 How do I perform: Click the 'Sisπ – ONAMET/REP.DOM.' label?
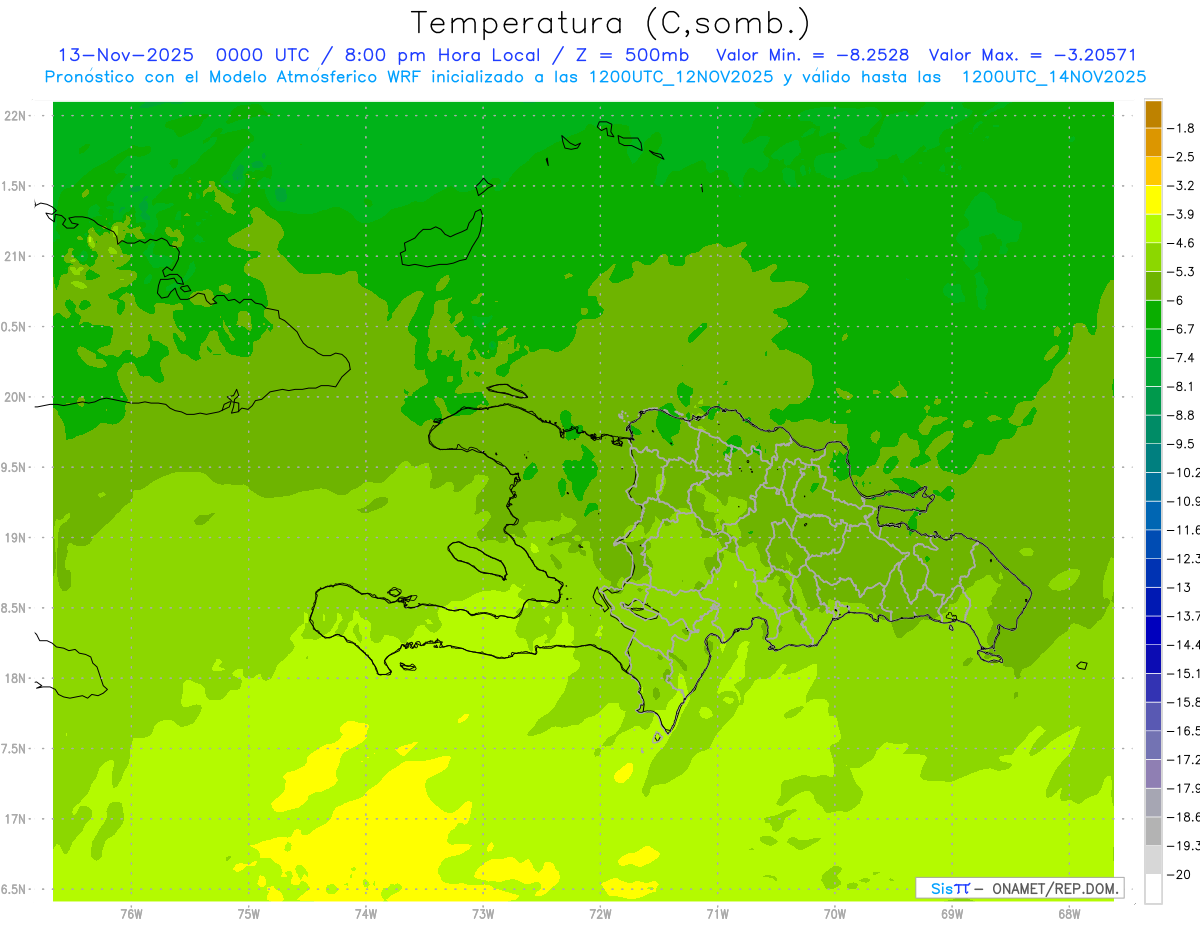click(x=1019, y=888)
